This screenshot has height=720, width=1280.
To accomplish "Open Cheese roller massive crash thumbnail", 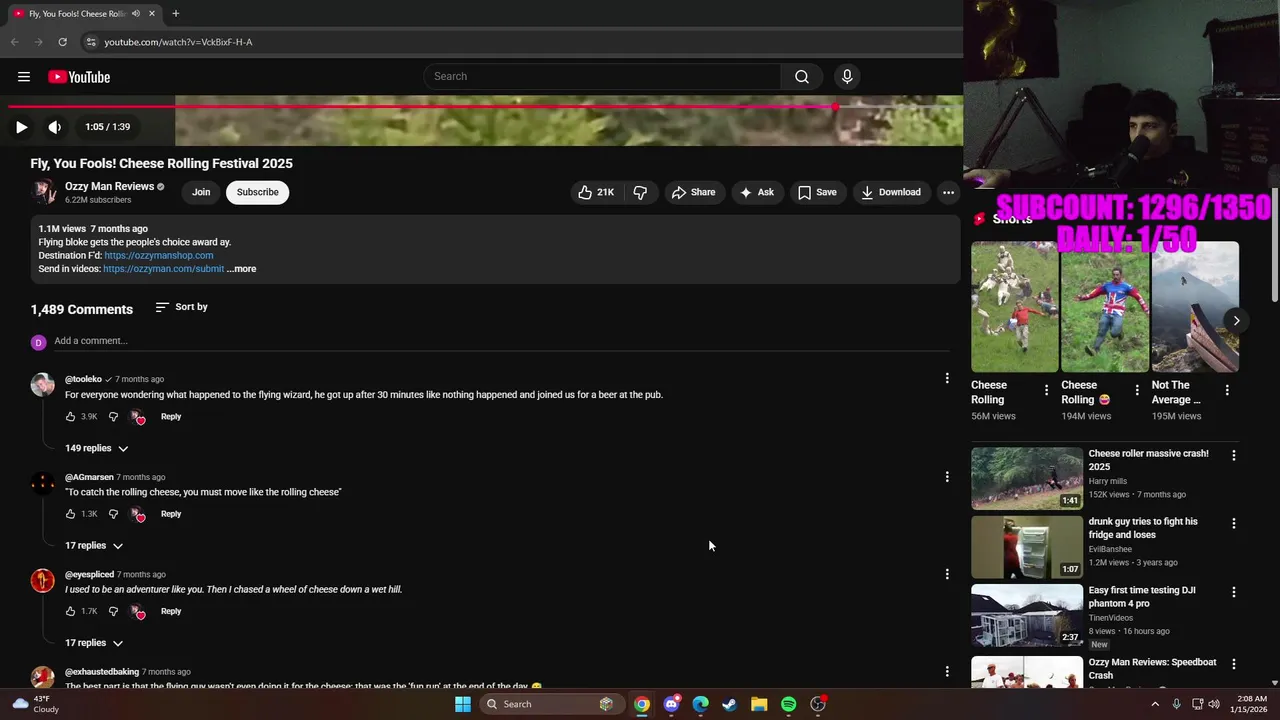I will click(x=1027, y=478).
